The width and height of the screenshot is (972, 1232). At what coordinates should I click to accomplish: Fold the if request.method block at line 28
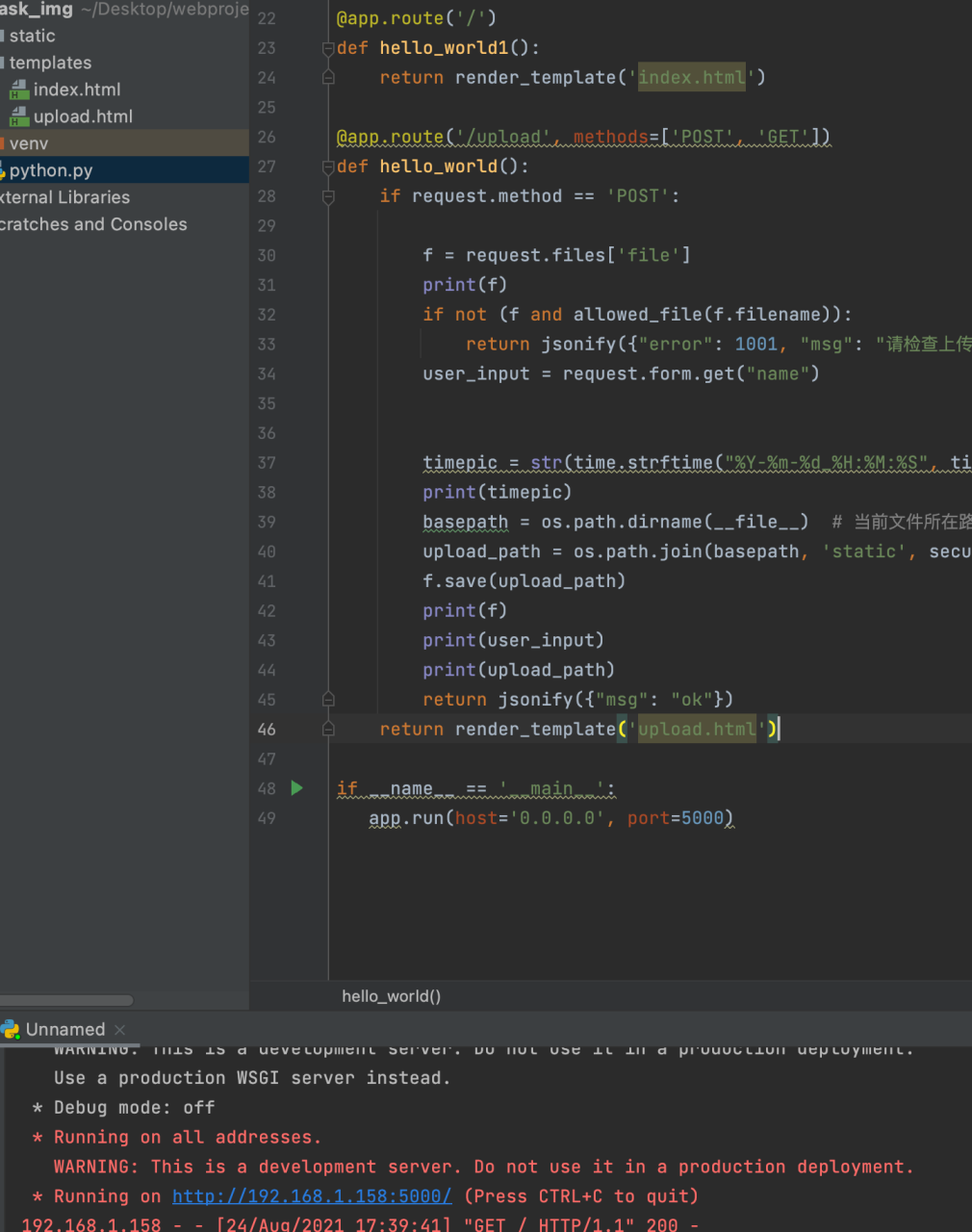[328, 196]
